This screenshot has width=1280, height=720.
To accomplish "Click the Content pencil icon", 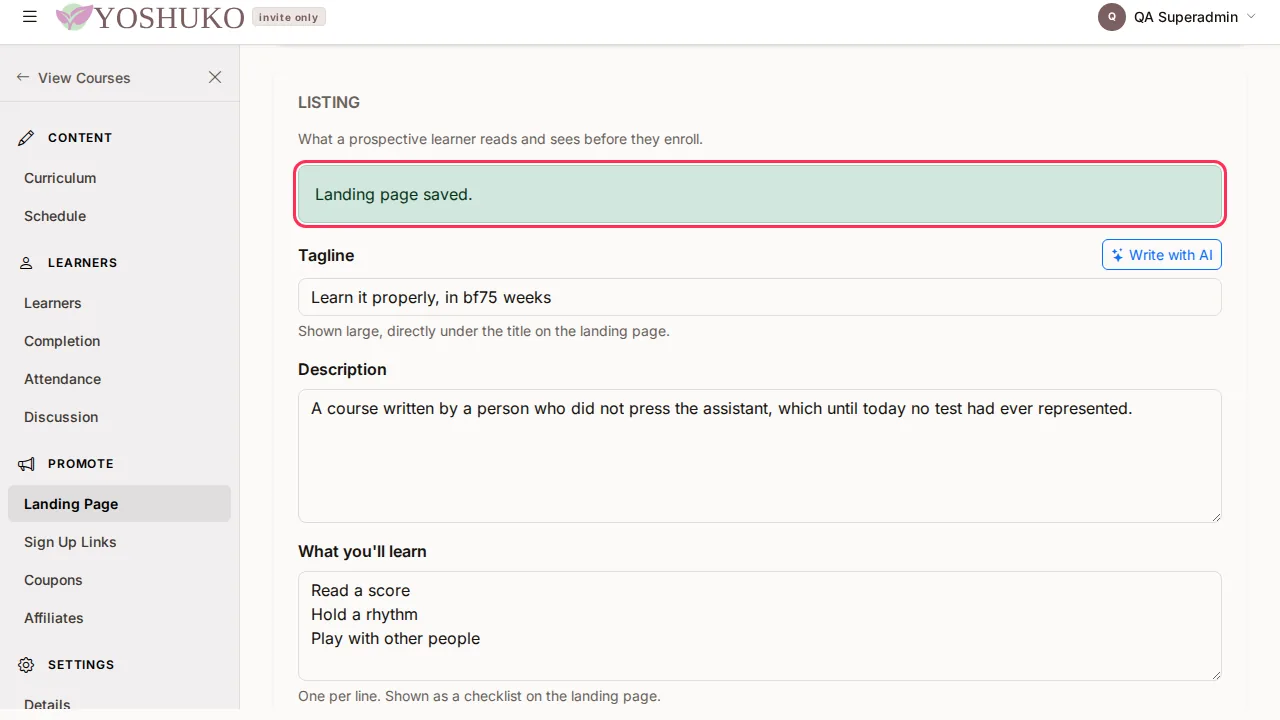I will 27,138.
